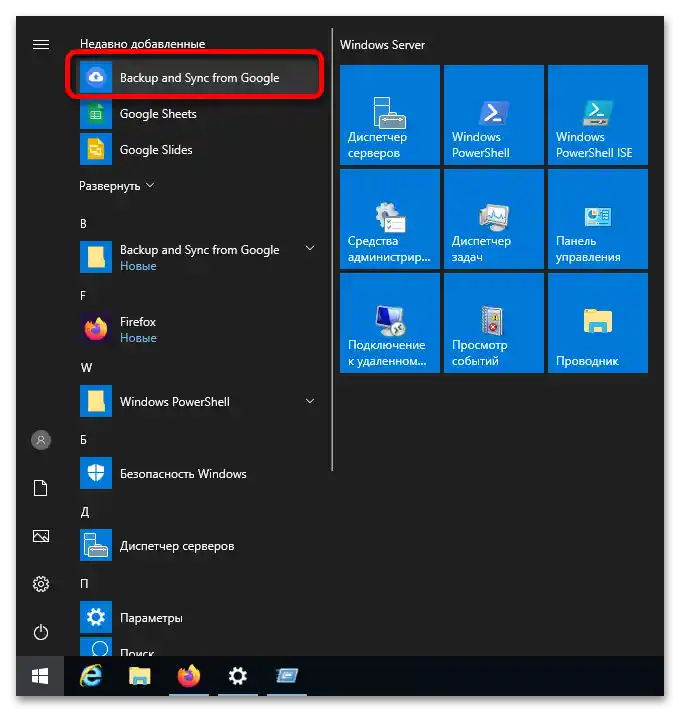The image size is (680, 712).
Task: Open Безопасность Windows shield app
Action: (x=195, y=473)
